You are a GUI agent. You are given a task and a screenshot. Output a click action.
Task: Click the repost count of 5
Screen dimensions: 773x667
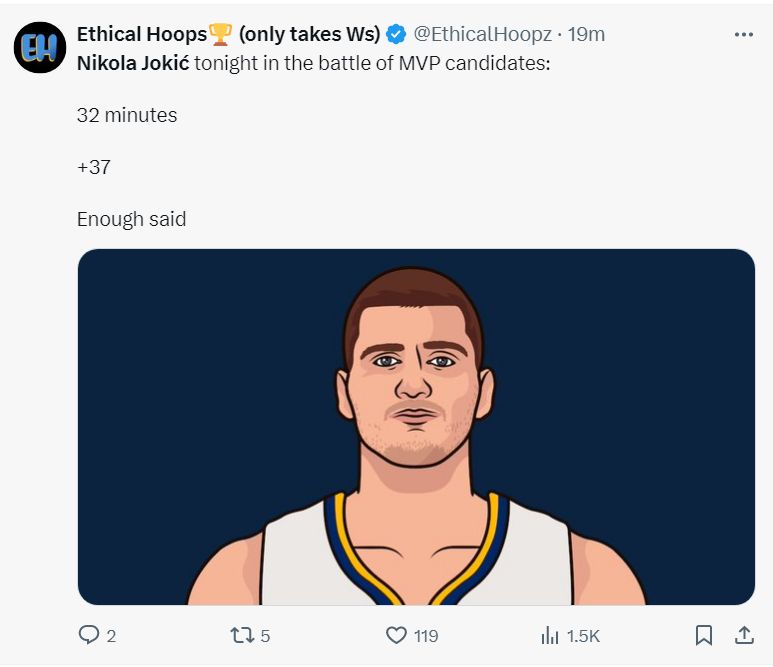coord(266,636)
